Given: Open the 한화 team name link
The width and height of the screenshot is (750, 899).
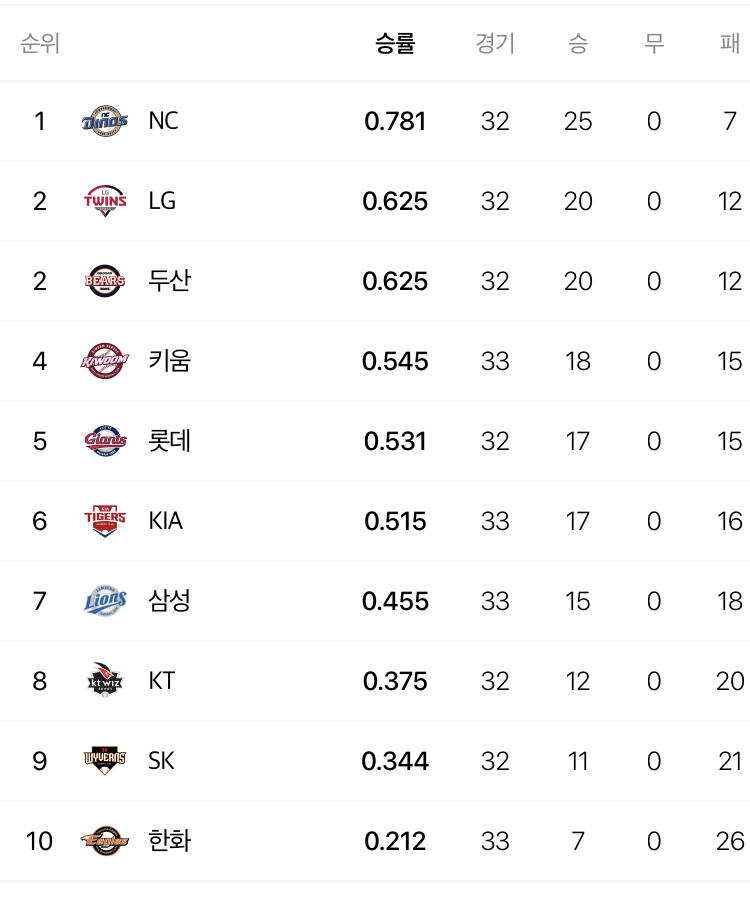Looking at the screenshot, I should pyautogui.click(x=169, y=841).
